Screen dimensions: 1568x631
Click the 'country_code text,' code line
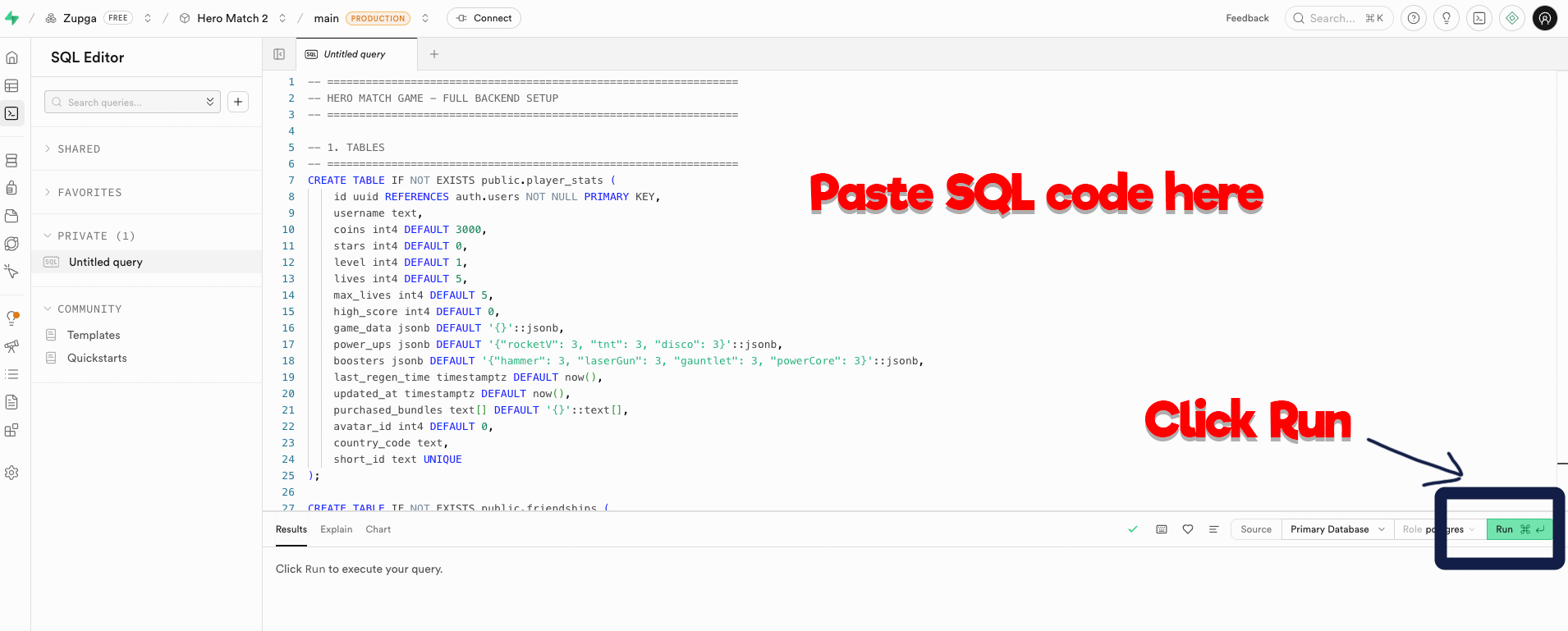pos(391,443)
